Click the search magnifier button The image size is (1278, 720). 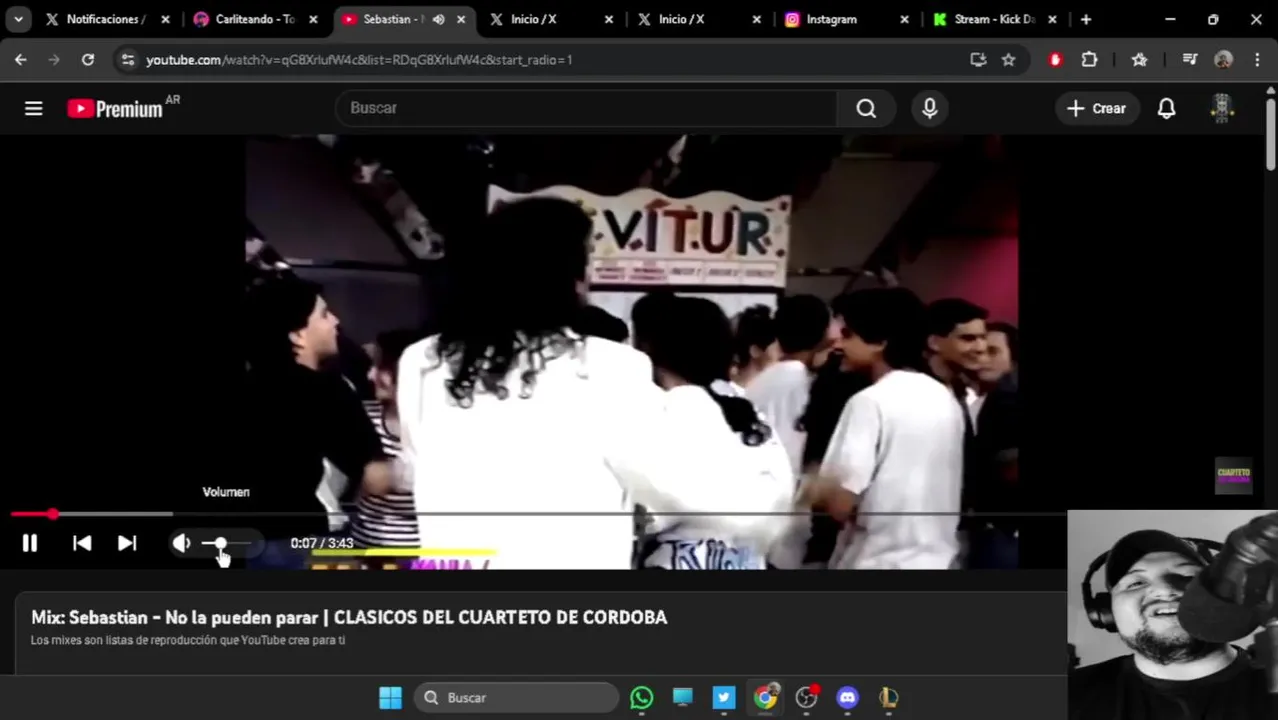866,108
